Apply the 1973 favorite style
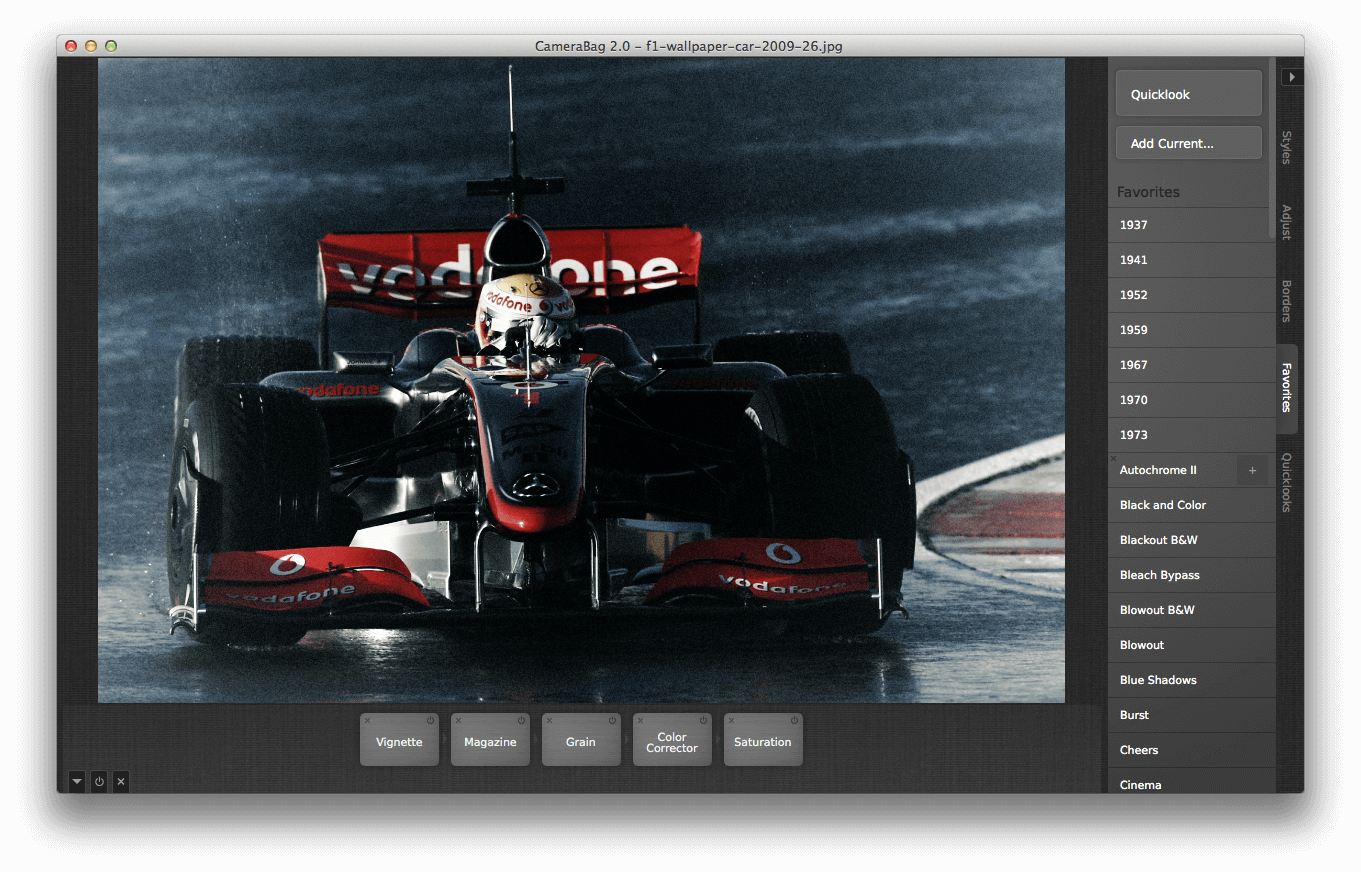1361x872 pixels. point(1191,435)
